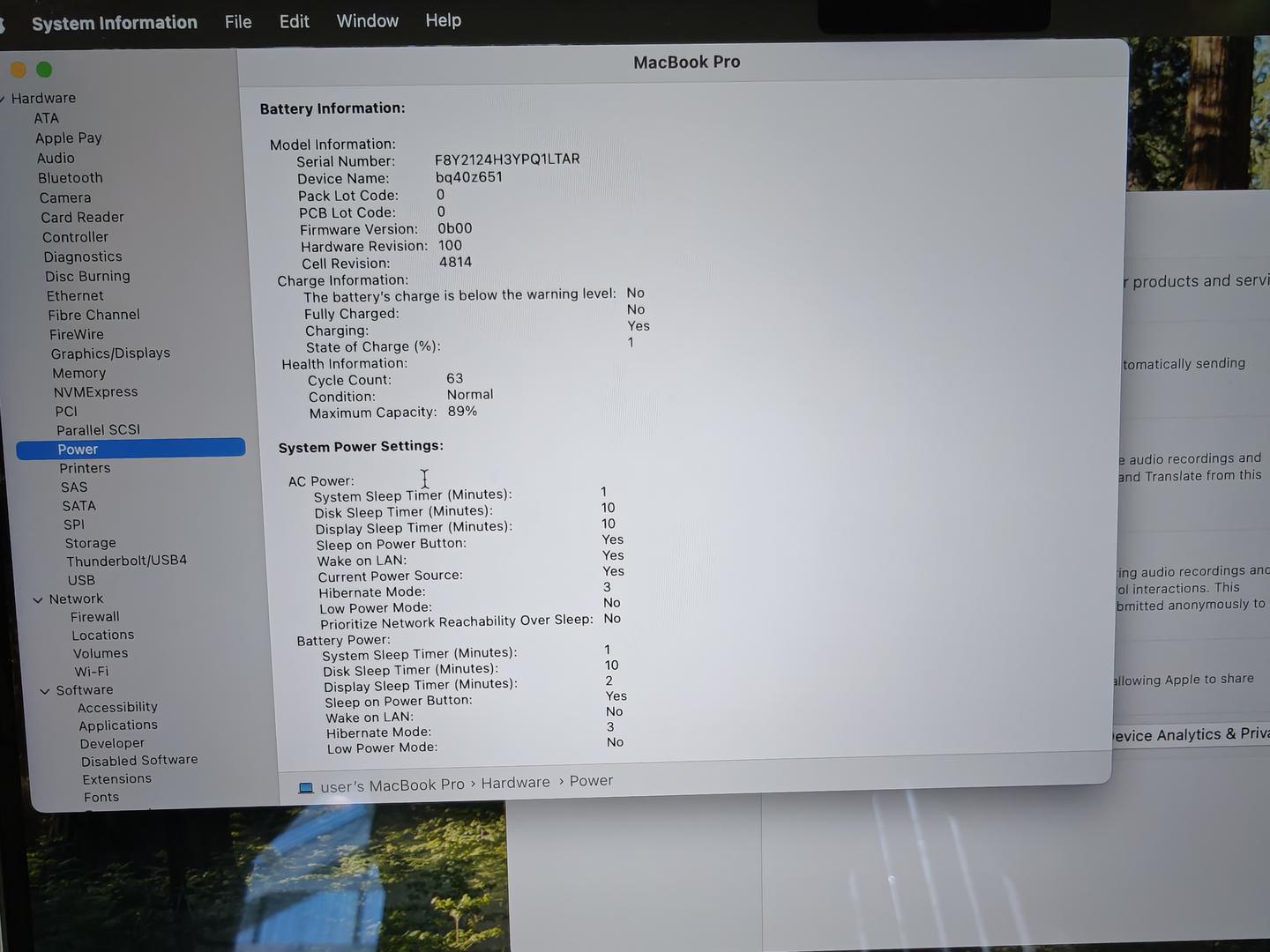Open Storage in the sidebar
The width and height of the screenshot is (1270, 952).
pyautogui.click(x=90, y=544)
